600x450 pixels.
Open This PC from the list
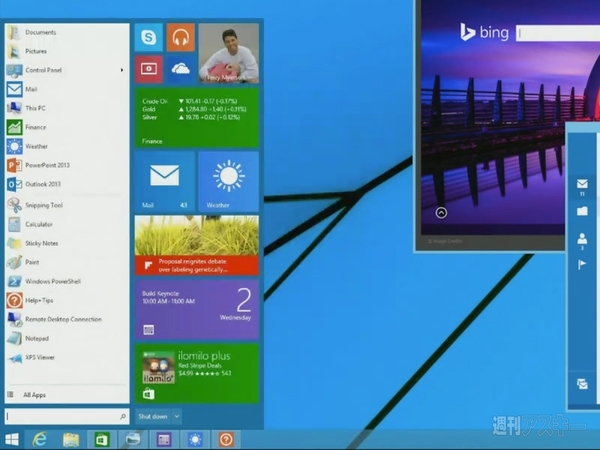point(67,108)
